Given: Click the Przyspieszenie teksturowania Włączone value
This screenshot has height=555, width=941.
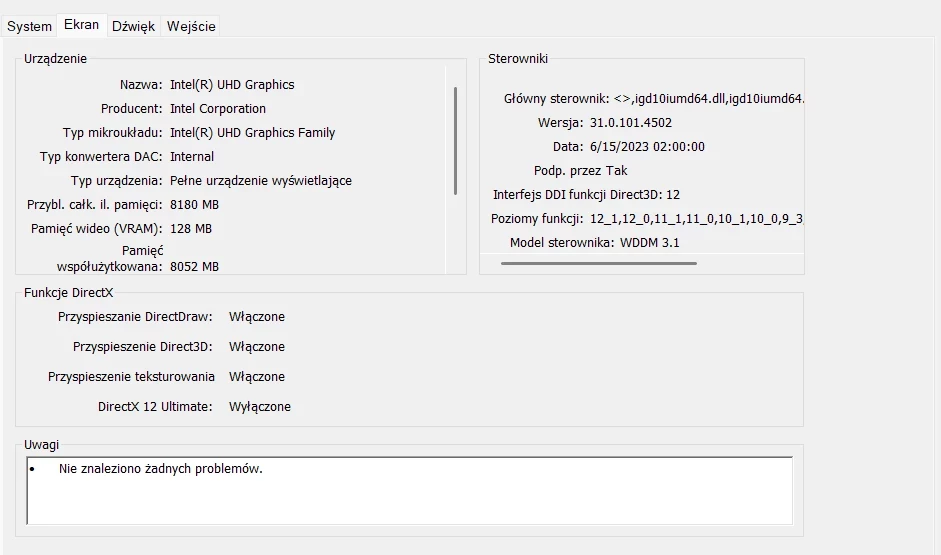Looking at the screenshot, I should 257,377.
